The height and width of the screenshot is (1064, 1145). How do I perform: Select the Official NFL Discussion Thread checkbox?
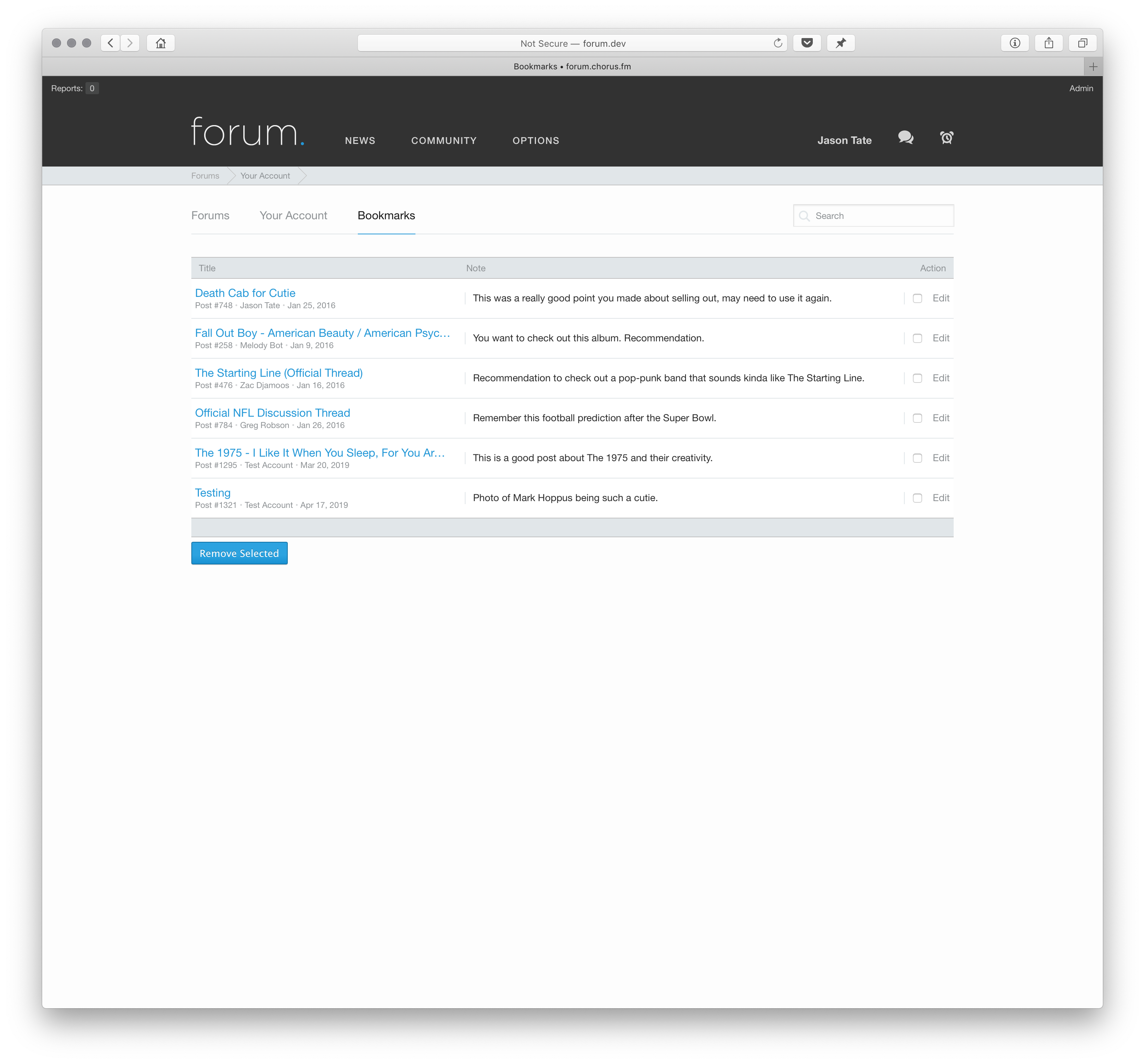918,418
